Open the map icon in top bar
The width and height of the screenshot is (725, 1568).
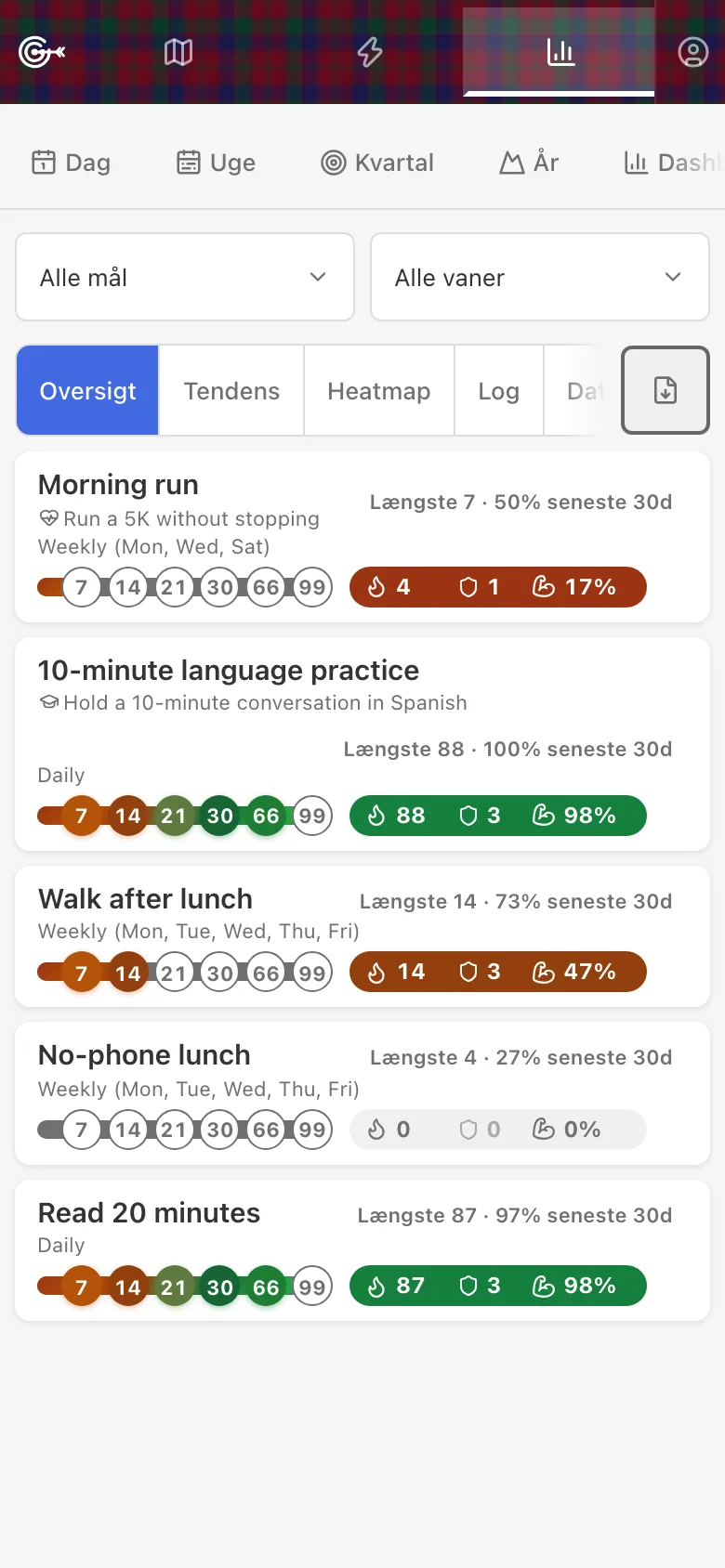178,52
